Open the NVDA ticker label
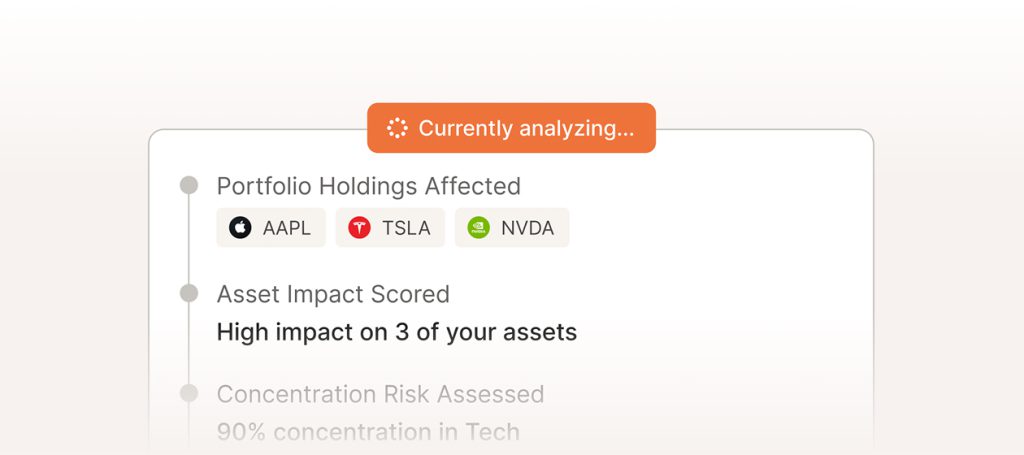 [x=527, y=228]
